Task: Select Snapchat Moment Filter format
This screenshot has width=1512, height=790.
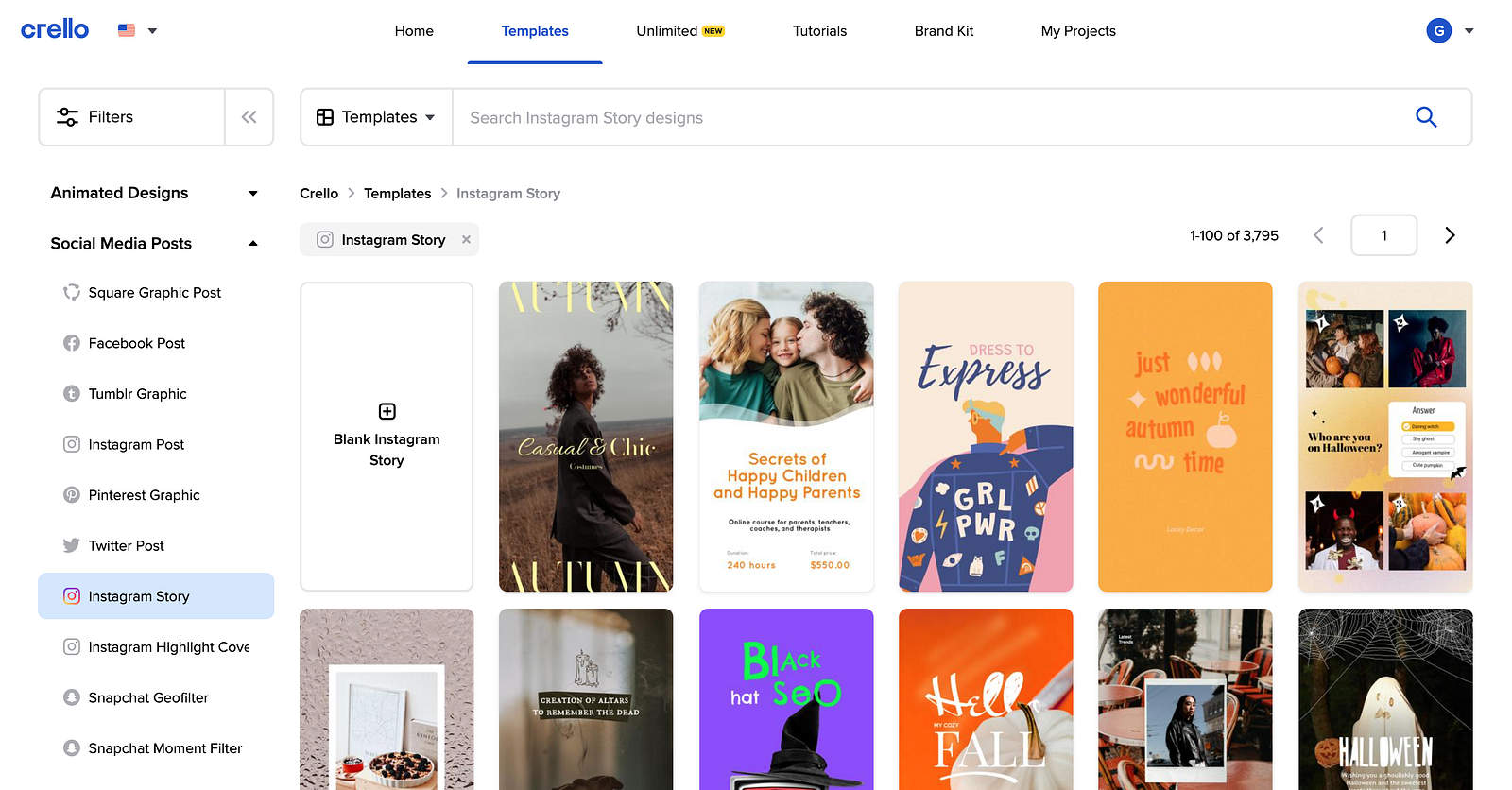Action: click(x=156, y=748)
